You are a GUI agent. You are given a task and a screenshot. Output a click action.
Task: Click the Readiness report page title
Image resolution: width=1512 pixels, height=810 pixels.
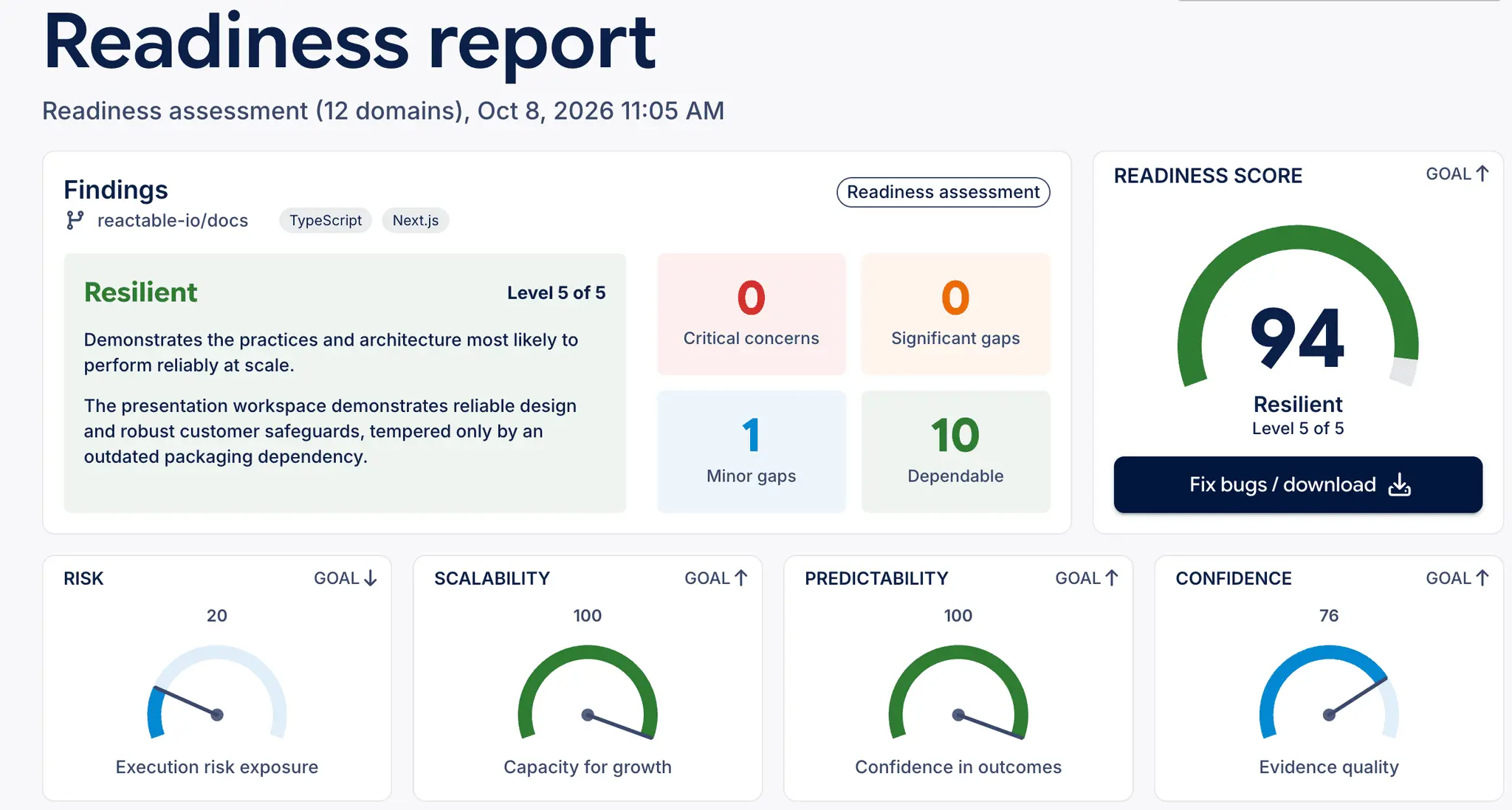point(349,43)
